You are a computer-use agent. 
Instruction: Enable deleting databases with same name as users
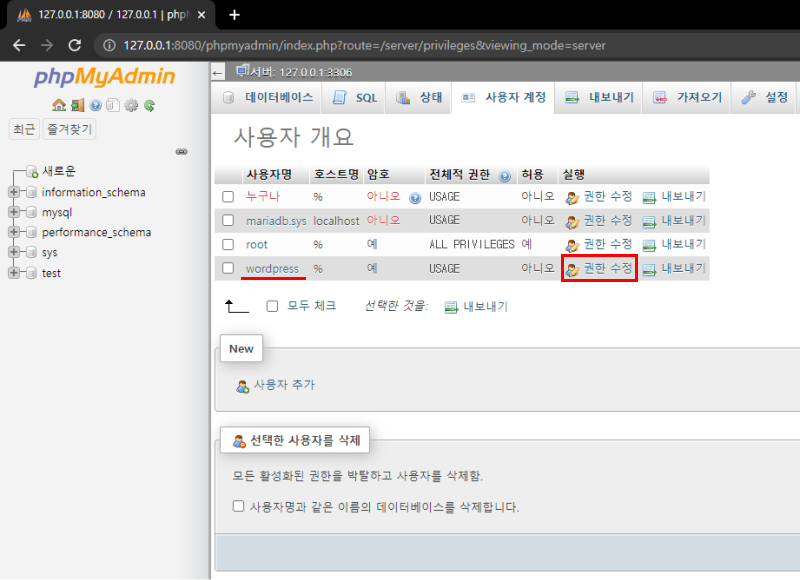coord(238,507)
